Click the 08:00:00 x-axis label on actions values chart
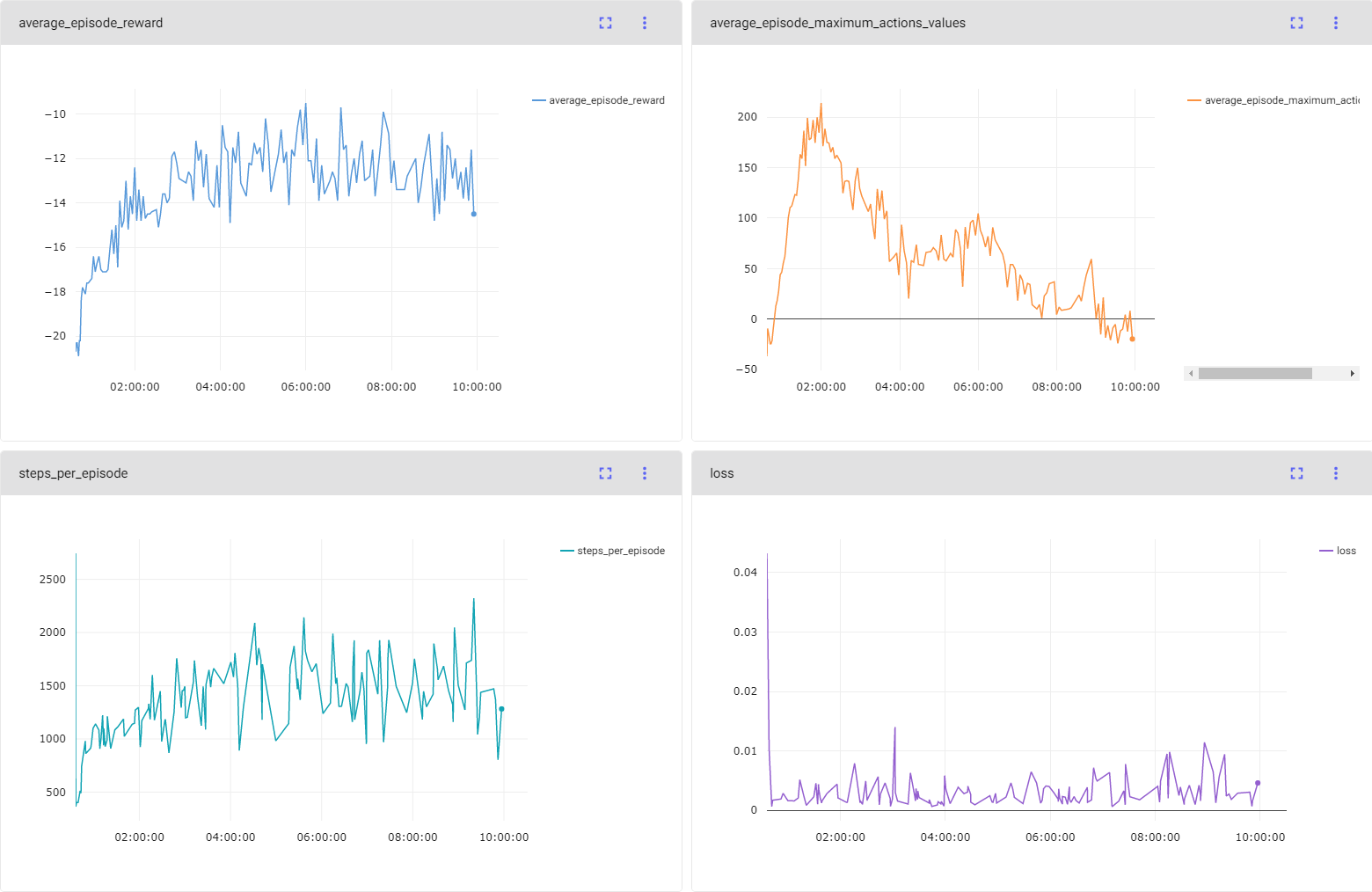1372x892 pixels. pyautogui.click(x=1057, y=387)
